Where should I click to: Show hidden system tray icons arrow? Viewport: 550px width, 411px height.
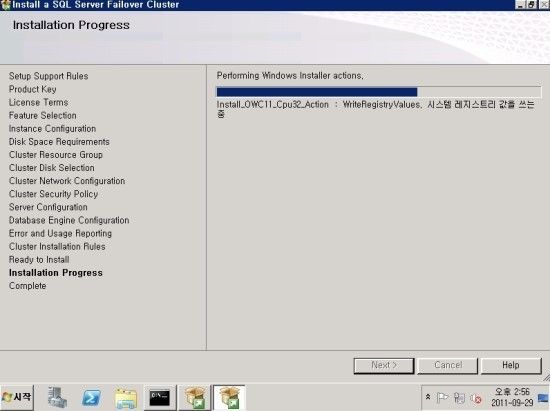(428, 397)
